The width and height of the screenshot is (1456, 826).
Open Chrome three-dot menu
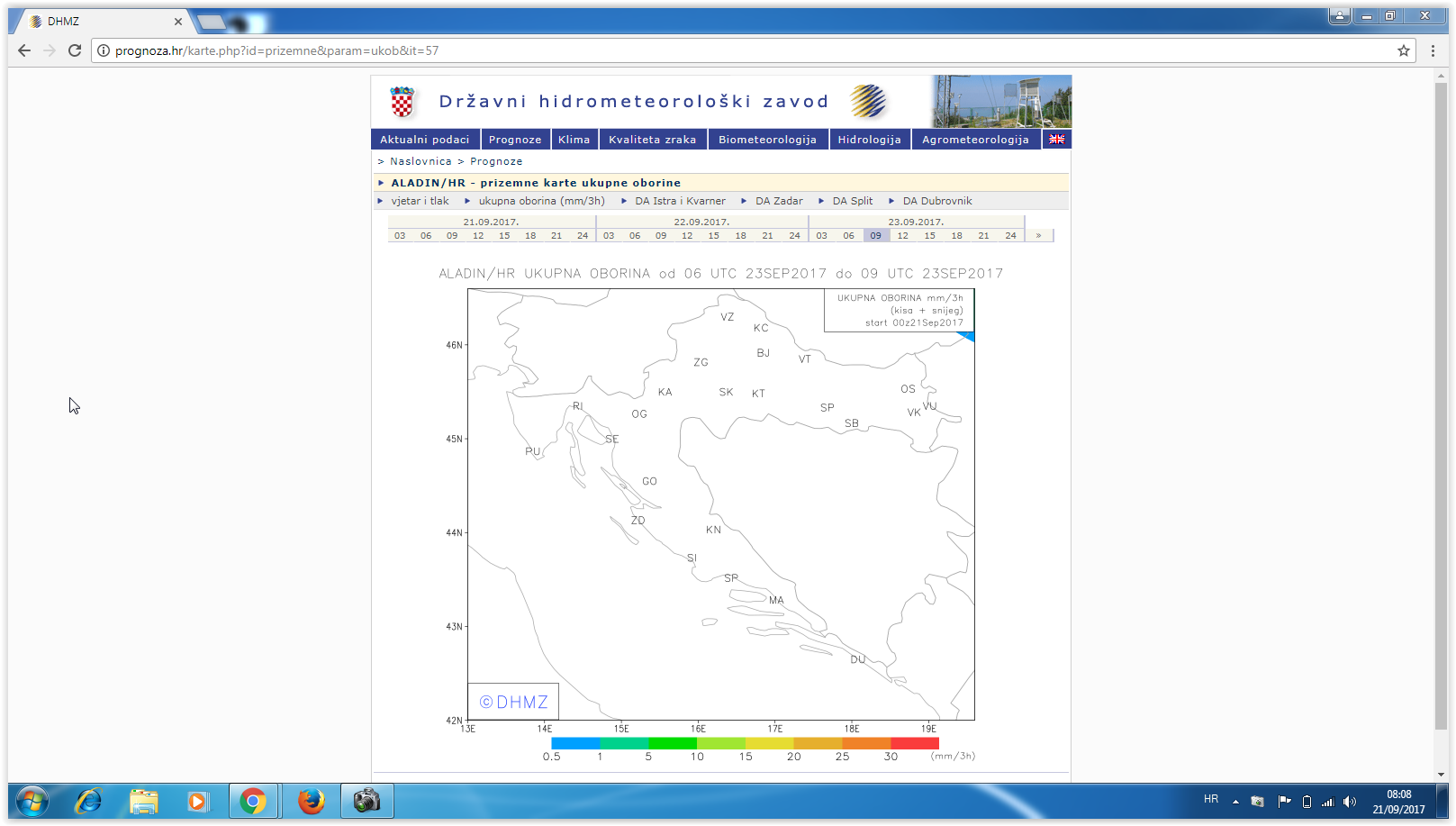click(1433, 50)
